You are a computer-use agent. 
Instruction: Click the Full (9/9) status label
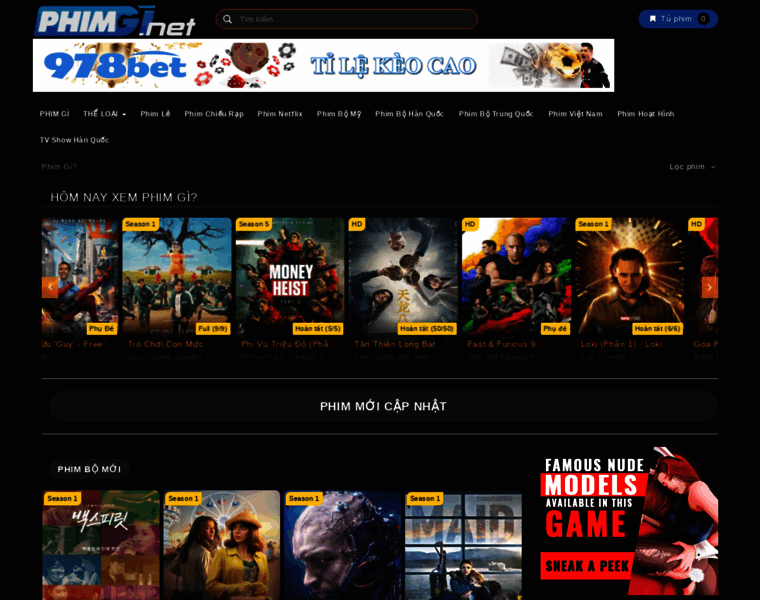[213, 329]
